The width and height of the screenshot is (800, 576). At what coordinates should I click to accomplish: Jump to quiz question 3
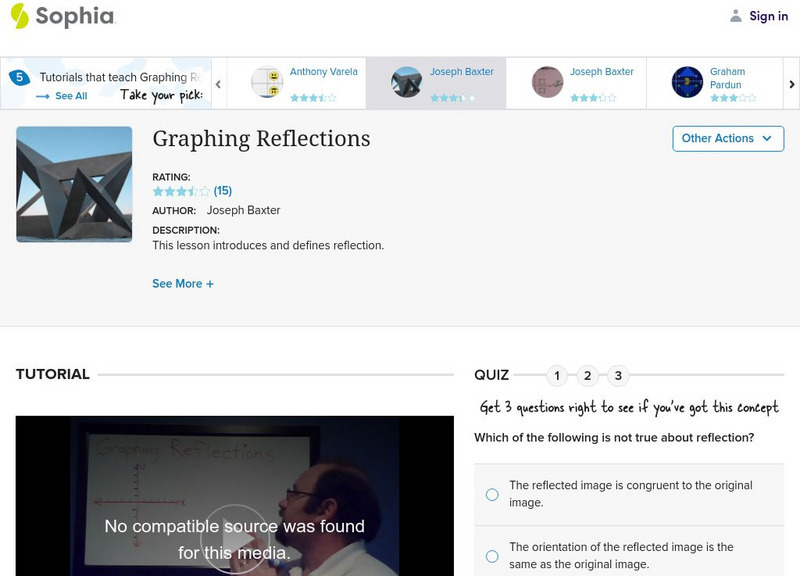(618, 376)
